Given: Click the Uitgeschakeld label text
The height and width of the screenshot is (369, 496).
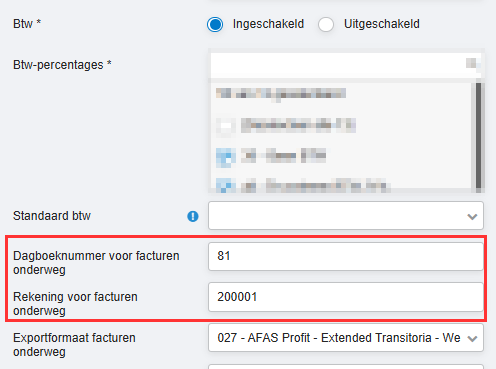Looking at the screenshot, I should click(x=382, y=24).
